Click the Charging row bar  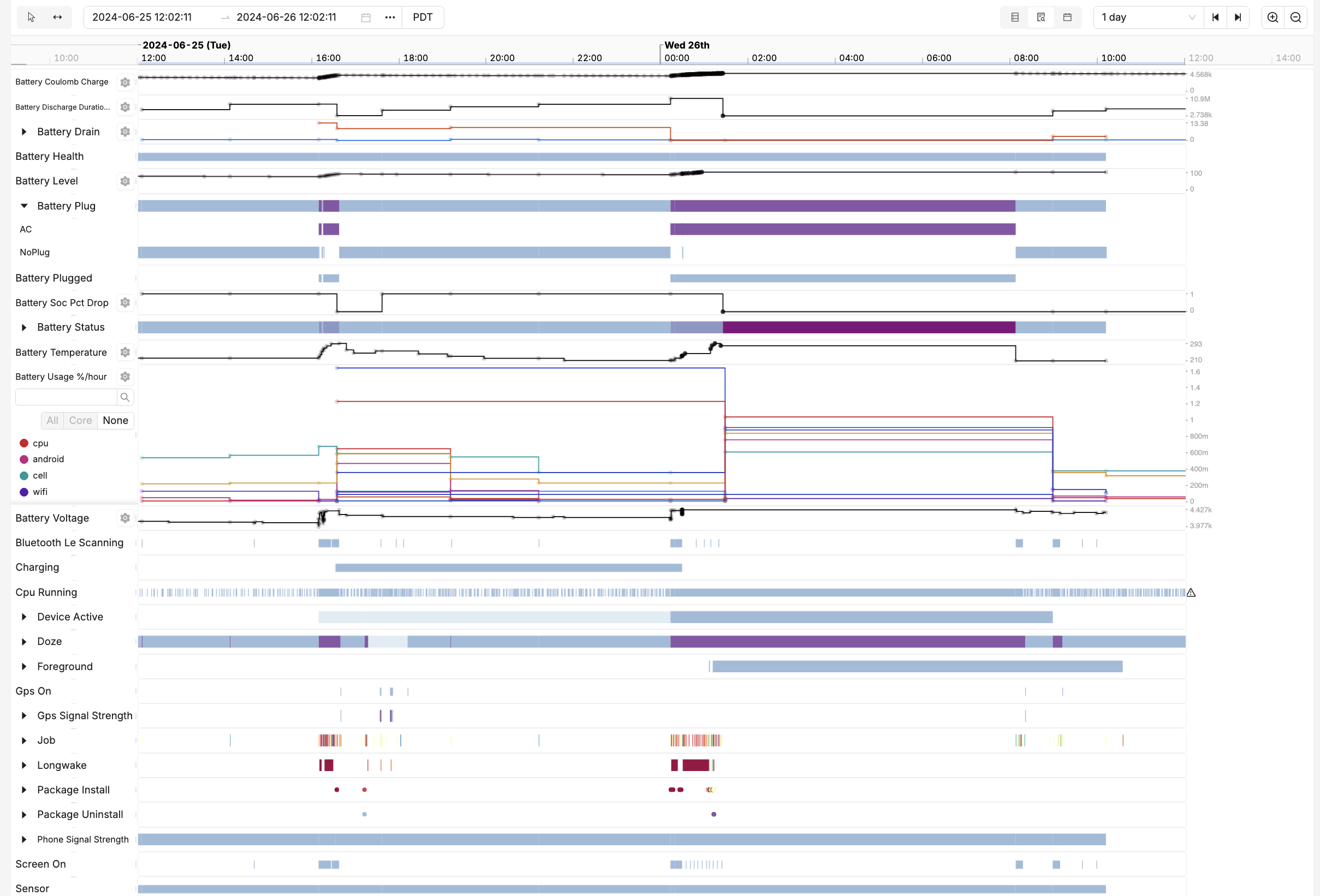(508, 568)
